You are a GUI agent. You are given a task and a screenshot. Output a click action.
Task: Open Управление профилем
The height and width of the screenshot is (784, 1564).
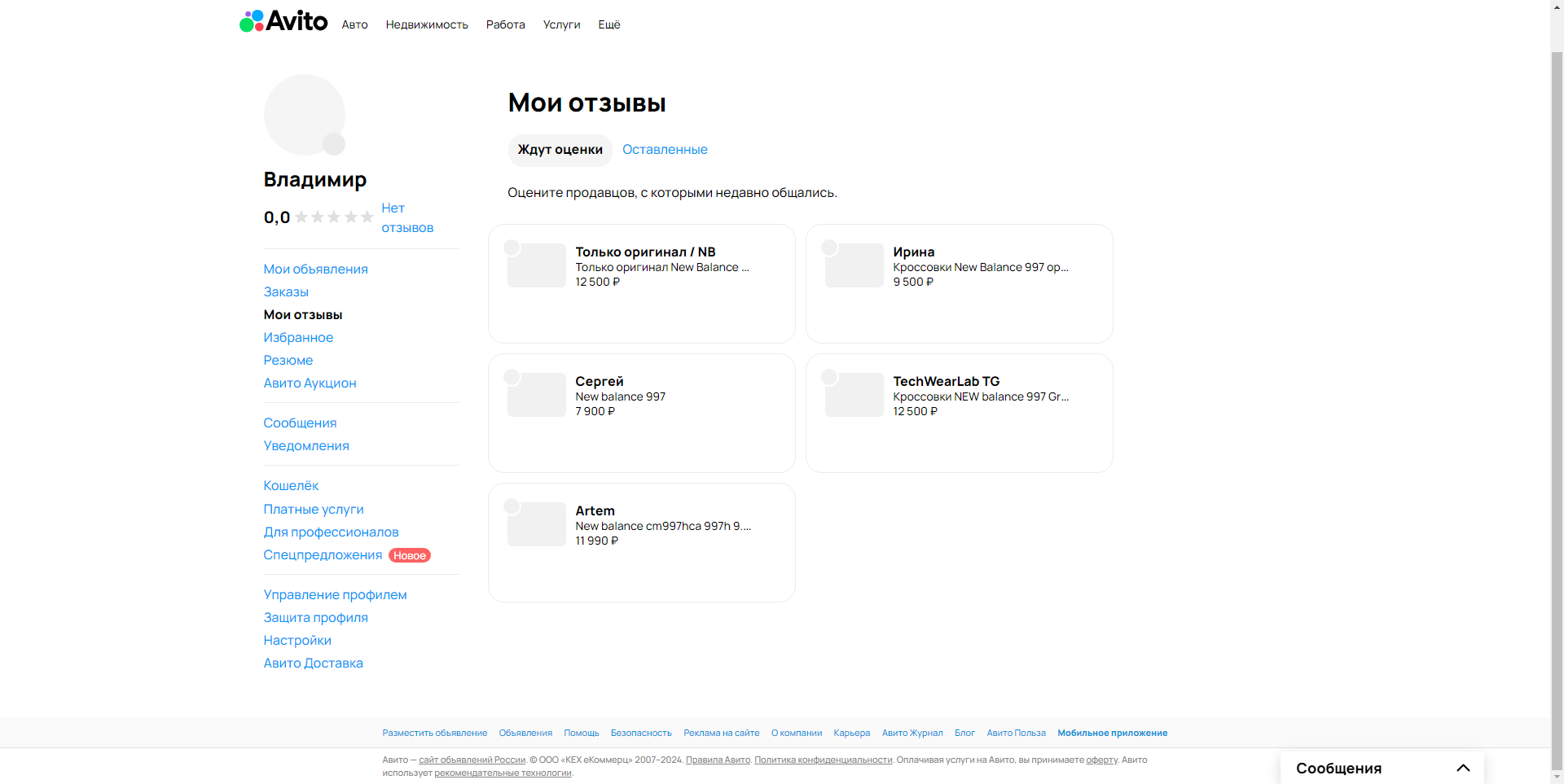coord(335,594)
